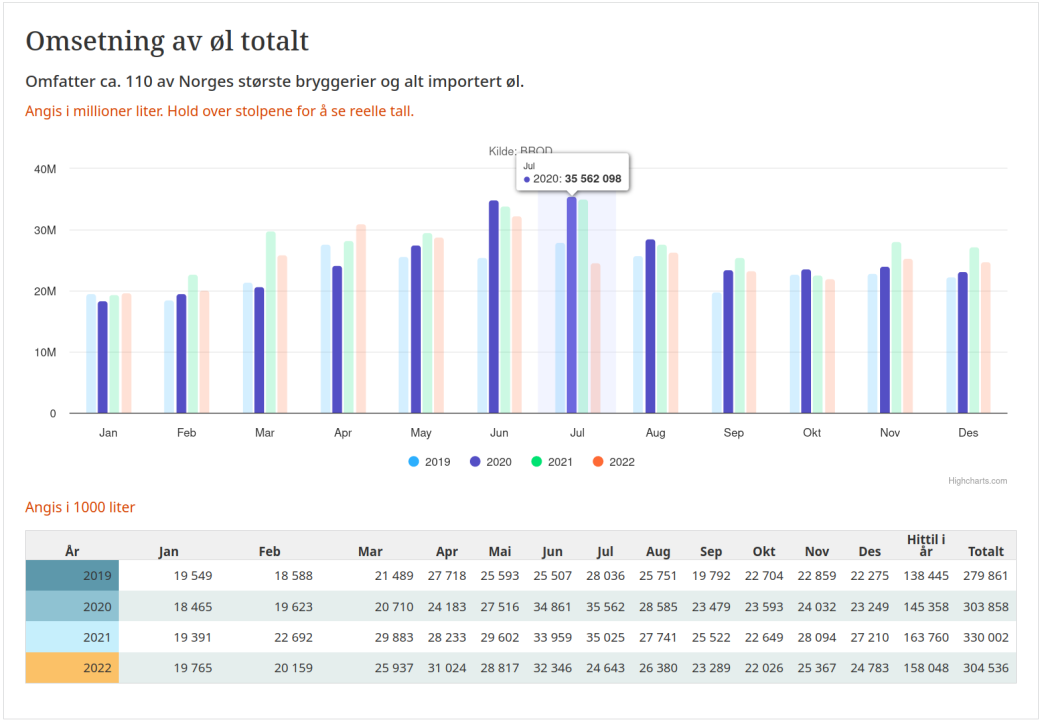Click the 'Hittil i år' column header

(925, 545)
